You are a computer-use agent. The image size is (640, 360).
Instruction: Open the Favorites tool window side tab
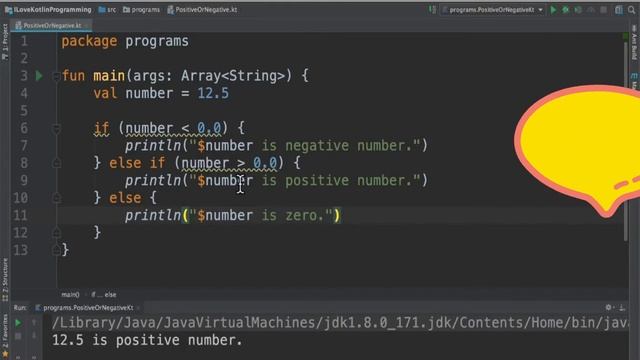(5, 336)
